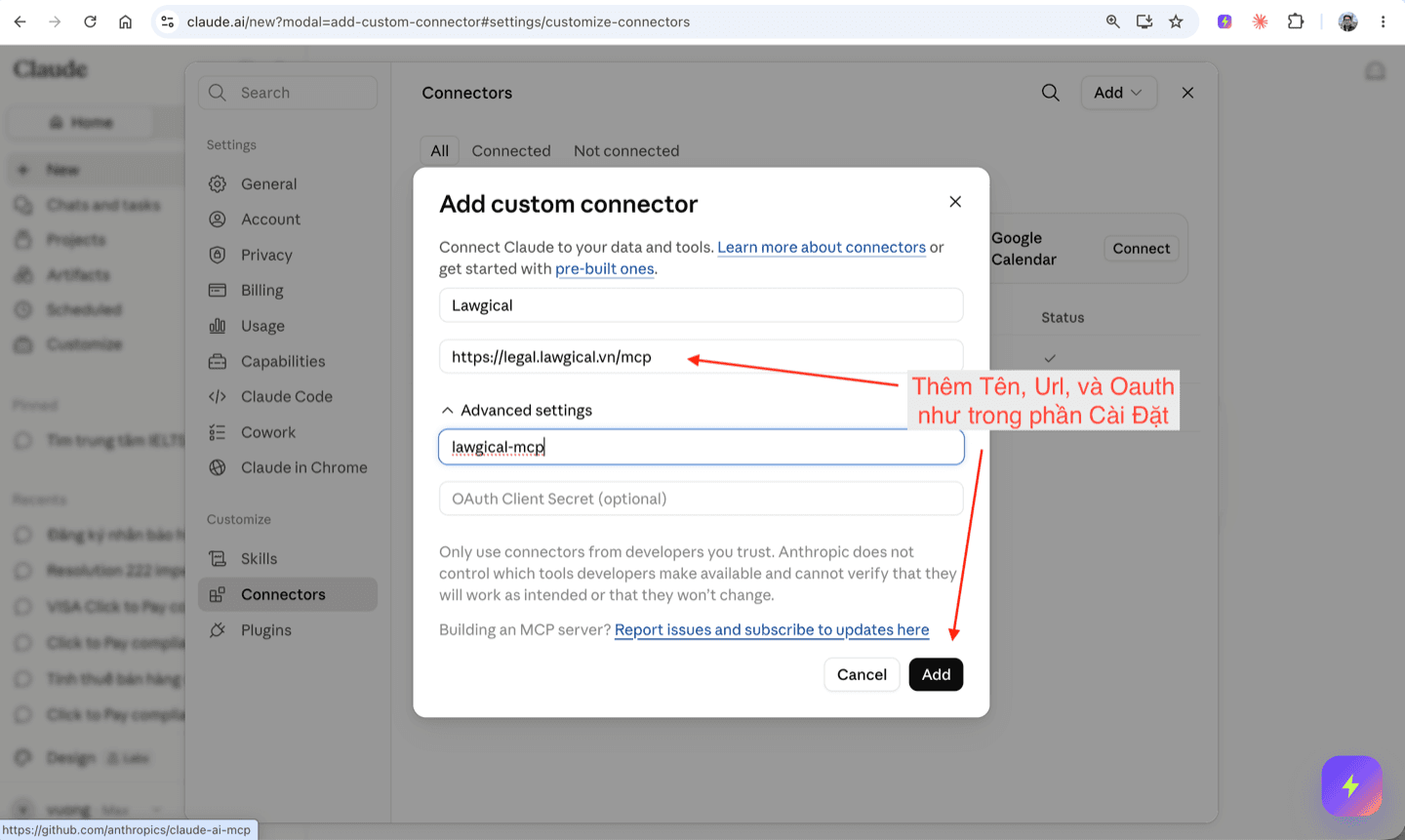This screenshot has height=840, width=1405.
Task: Close the Add custom connector dialog
Action: (955, 202)
